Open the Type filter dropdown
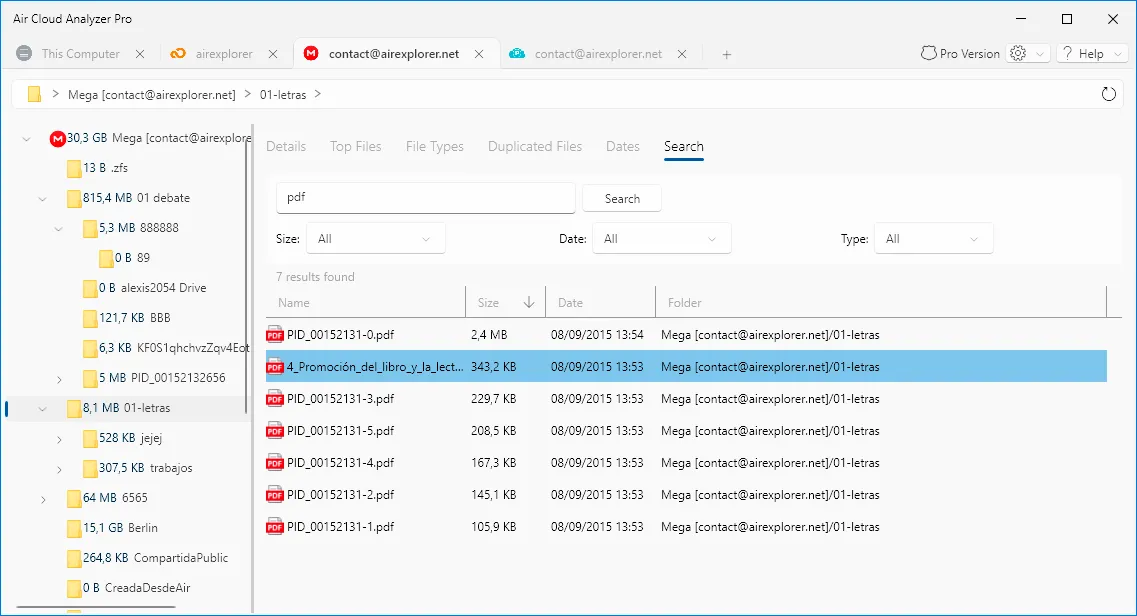The height and width of the screenshot is (616, 1137). coord(934,238)
